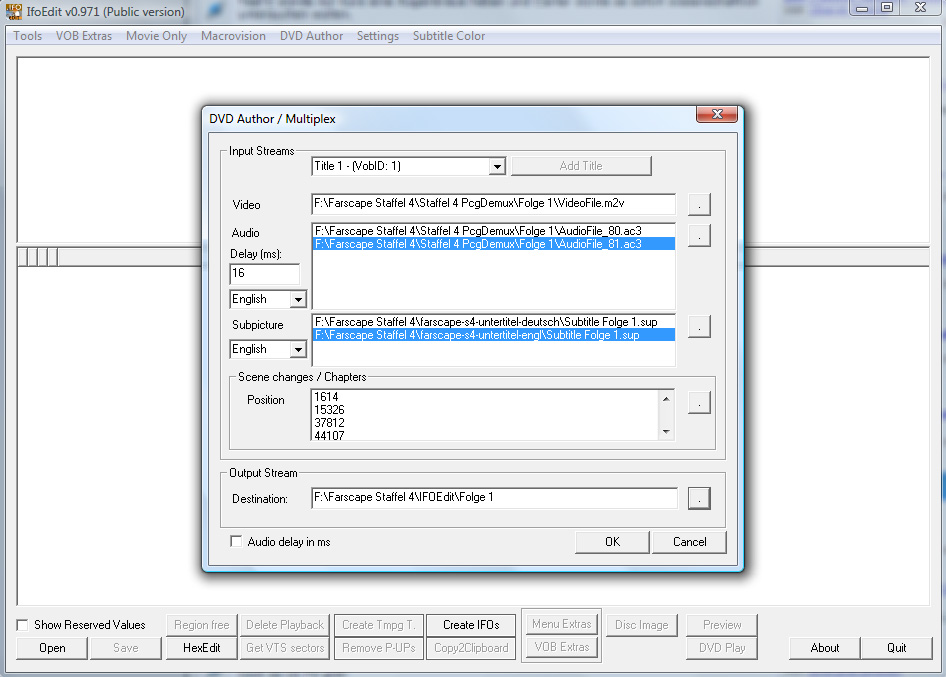The height and width of the screenshot is (677, 946).
Task: Click the browse button next to Video file
Action: pos(700,204)
